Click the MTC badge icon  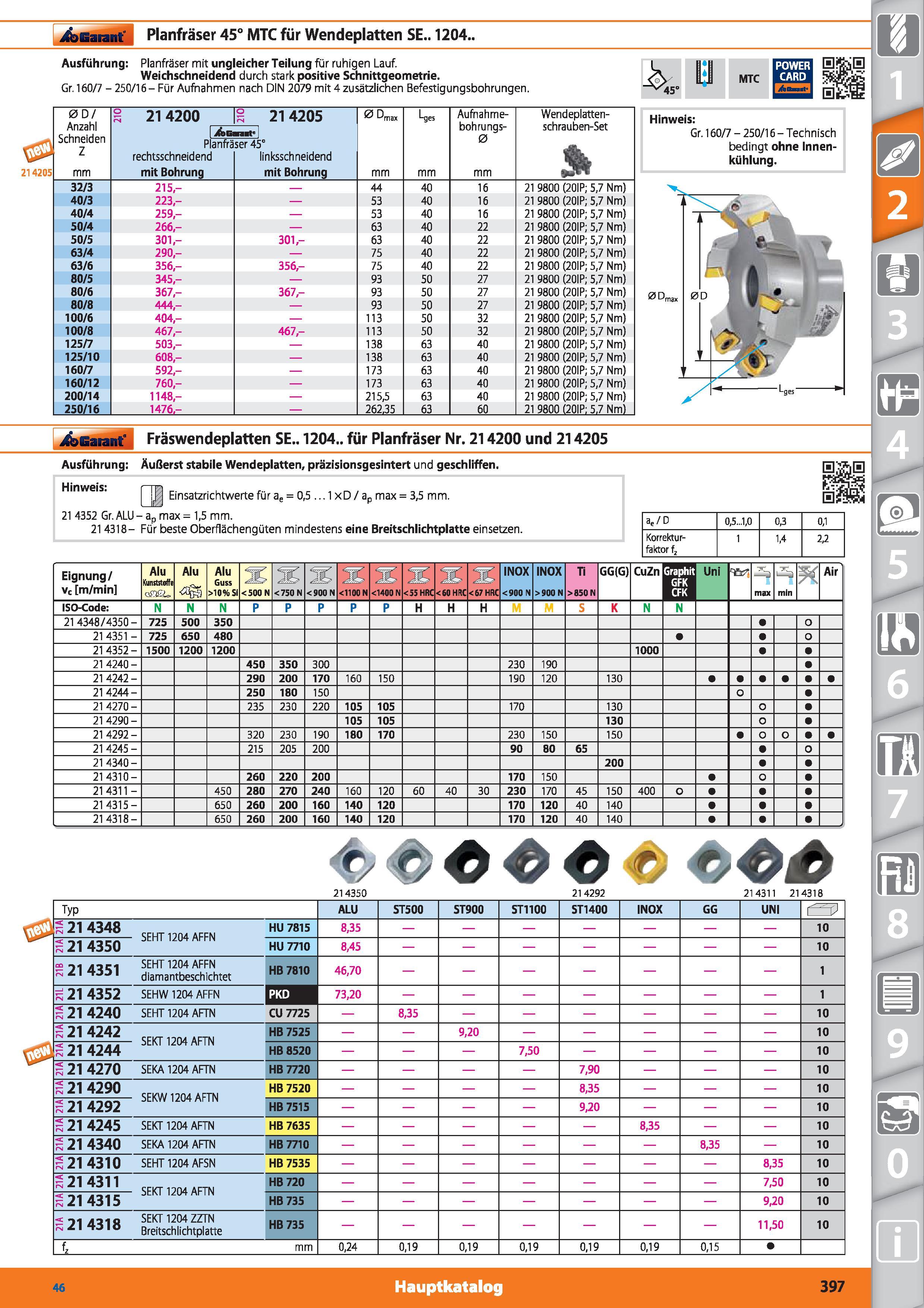click(749, 78)
